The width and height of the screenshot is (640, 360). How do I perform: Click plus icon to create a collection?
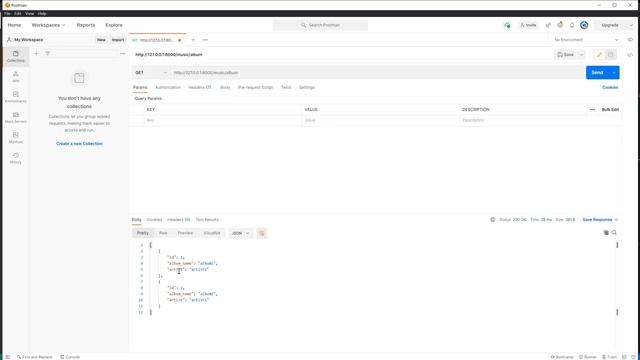(36, 53)
